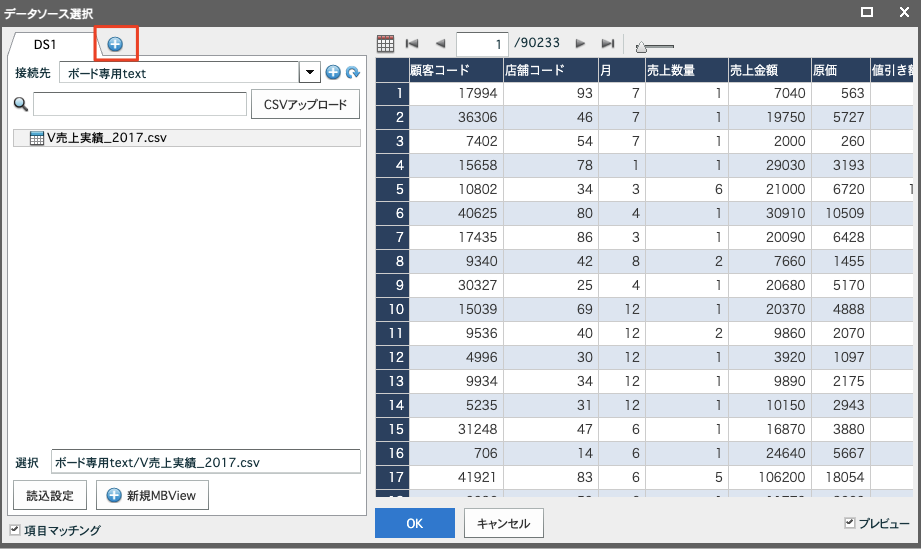Go to the next record page
Screen dimensions: 921x549
click(580, 43)
